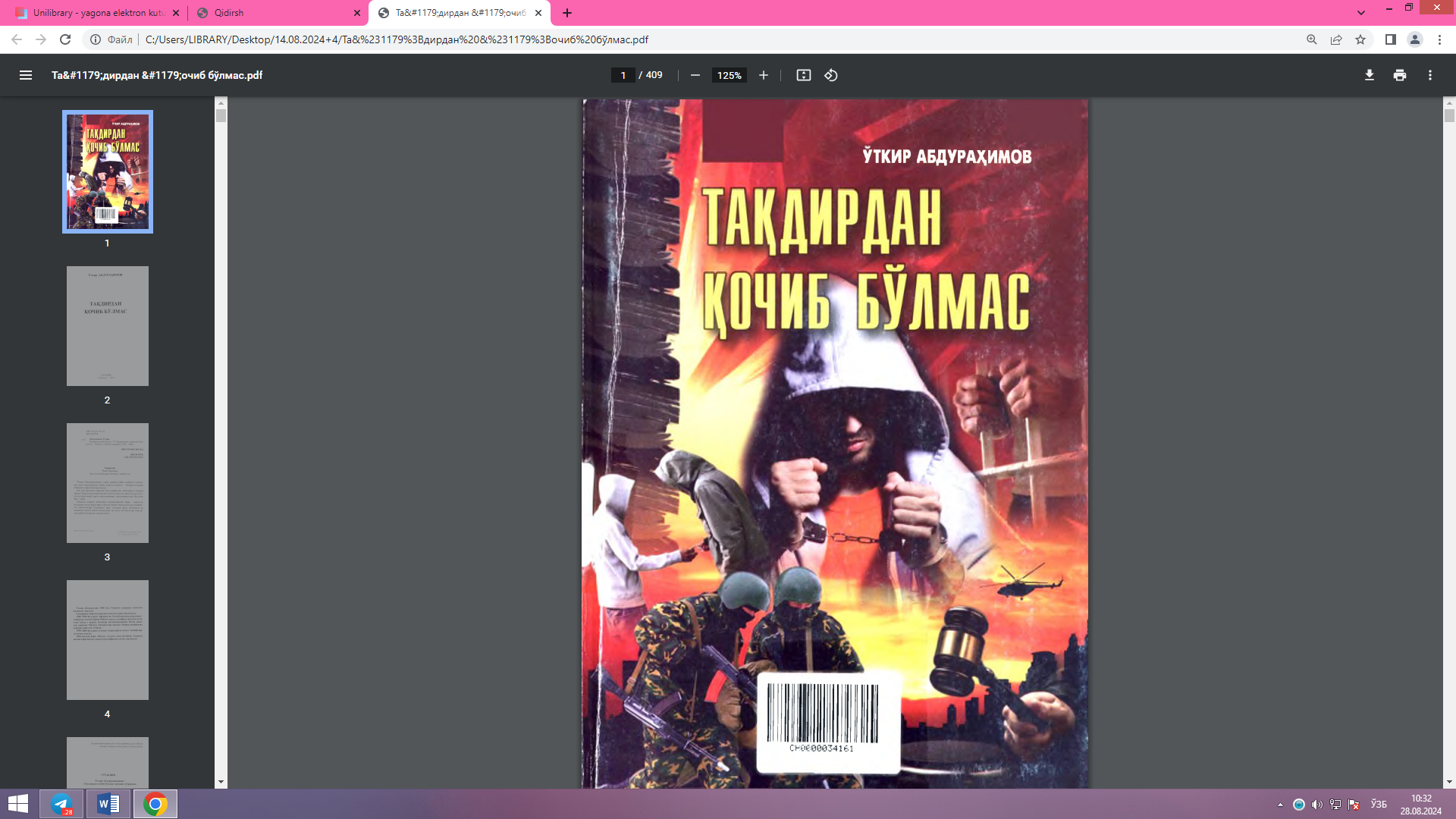Click the address bar URL
The image size is (1456, 819).
(397, 39)
